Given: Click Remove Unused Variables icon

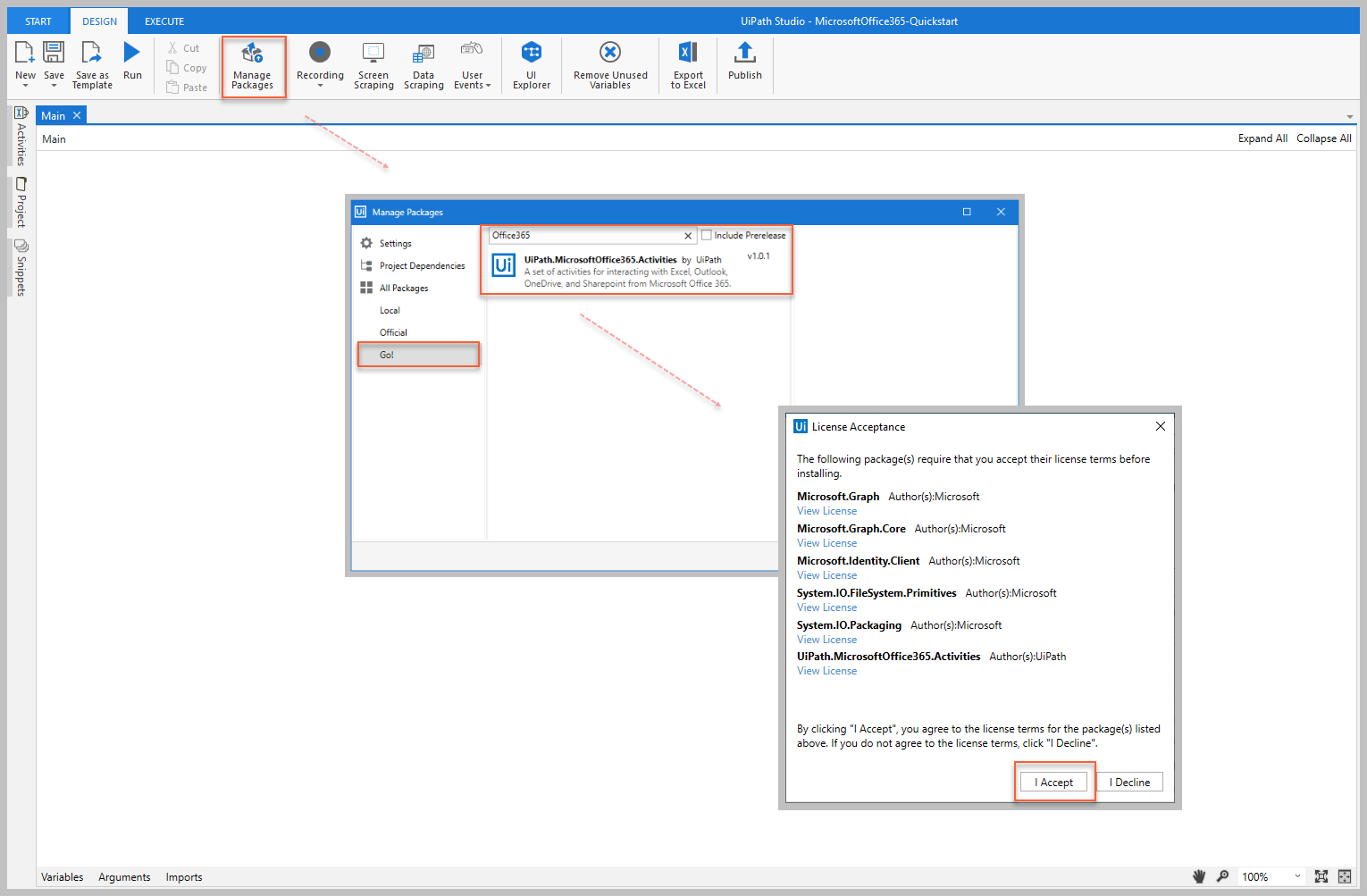Looking at the screenshot, I should pyautogui.click(x=610, y=53).
